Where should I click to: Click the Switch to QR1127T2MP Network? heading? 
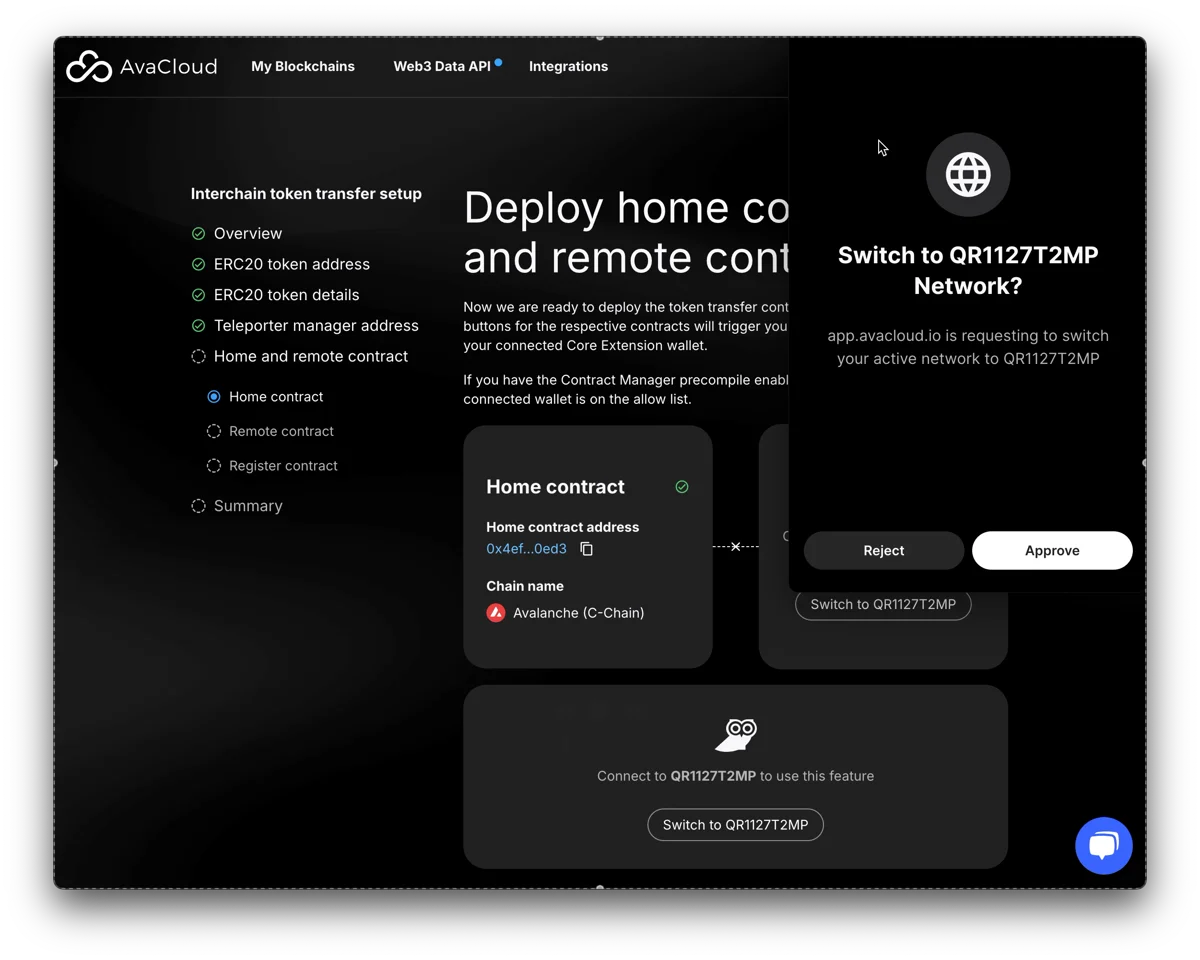[x=968, y=270]
